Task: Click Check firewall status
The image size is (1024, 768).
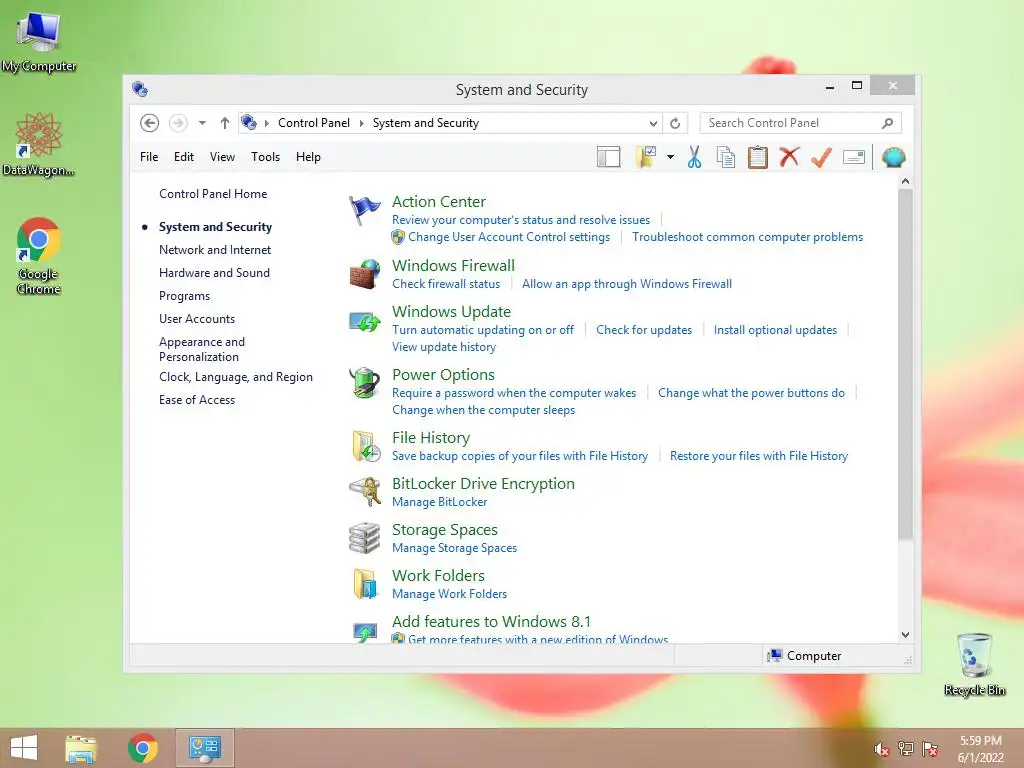Action: pyautogui.click(x=446, y=284)
